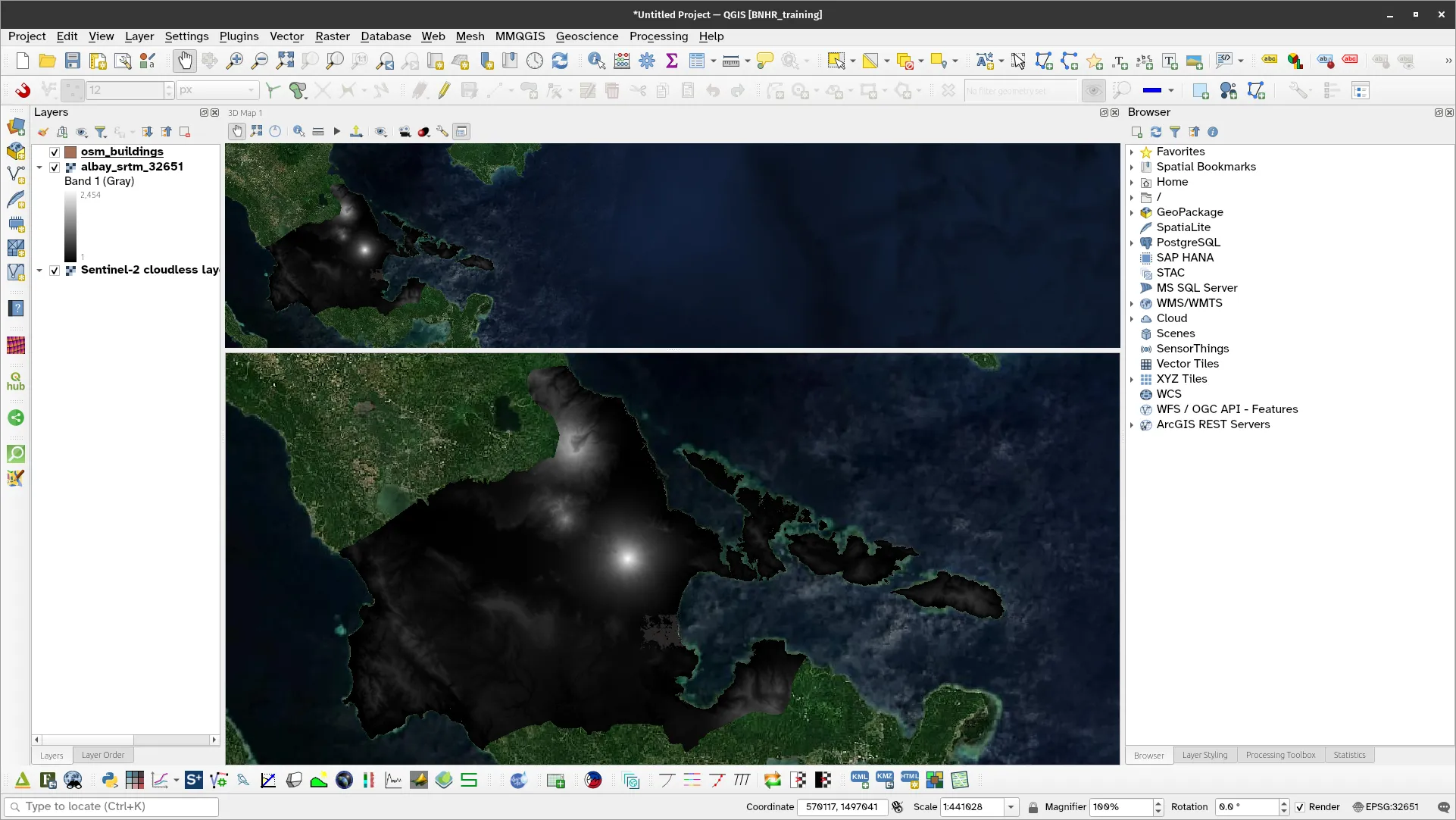Open the Sum statistics (Show Statistical Summary)

(x=672, y=61)
